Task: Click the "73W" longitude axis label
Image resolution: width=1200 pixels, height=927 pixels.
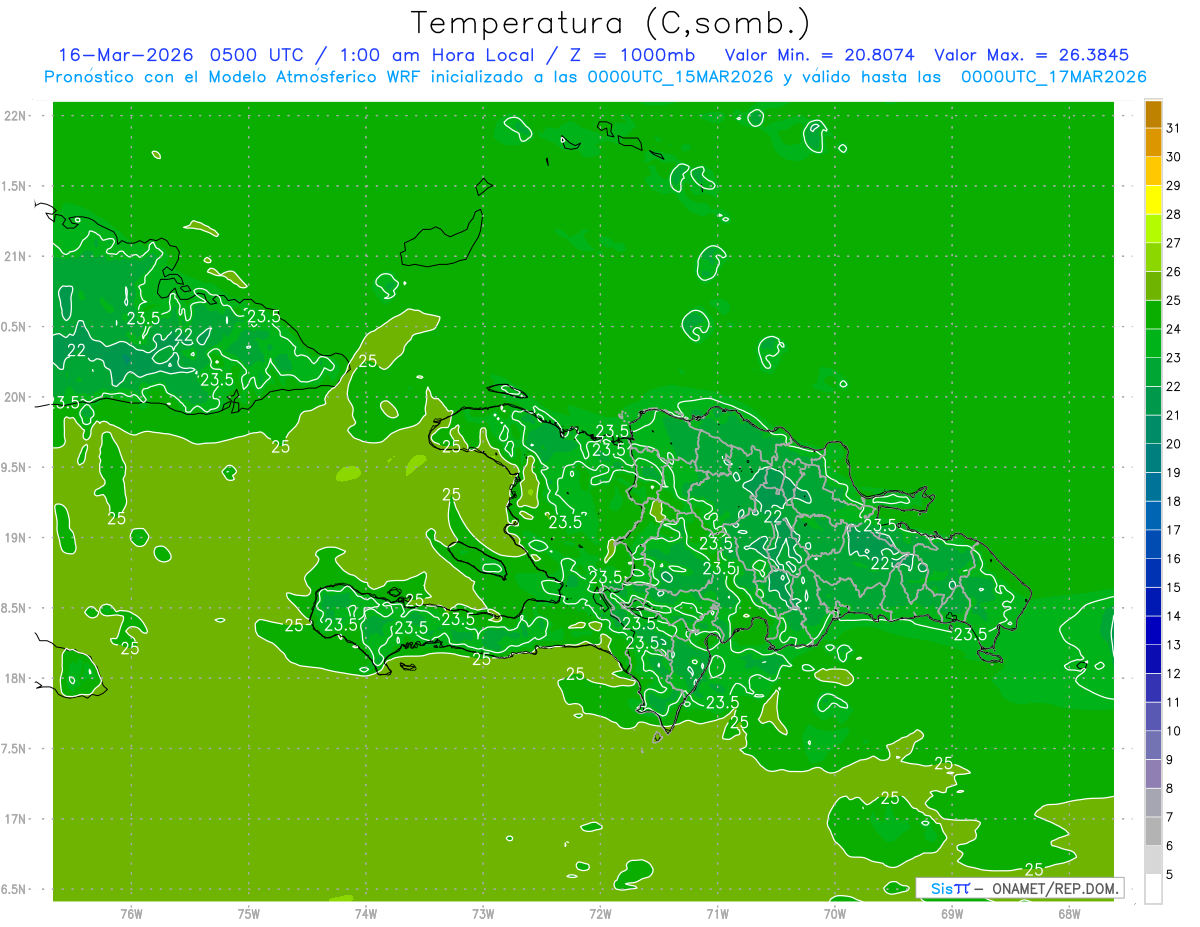Action: tap(483, 913)
